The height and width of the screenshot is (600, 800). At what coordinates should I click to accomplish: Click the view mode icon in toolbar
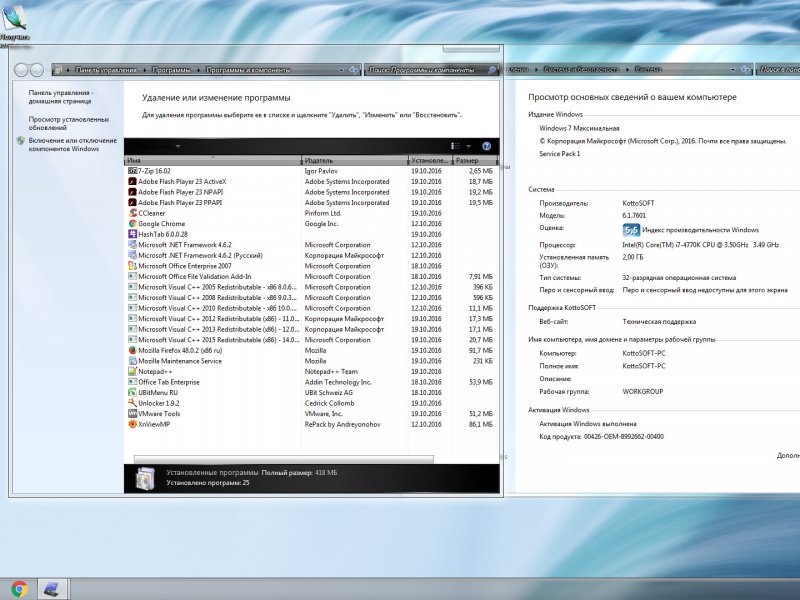tap(456, 146)
